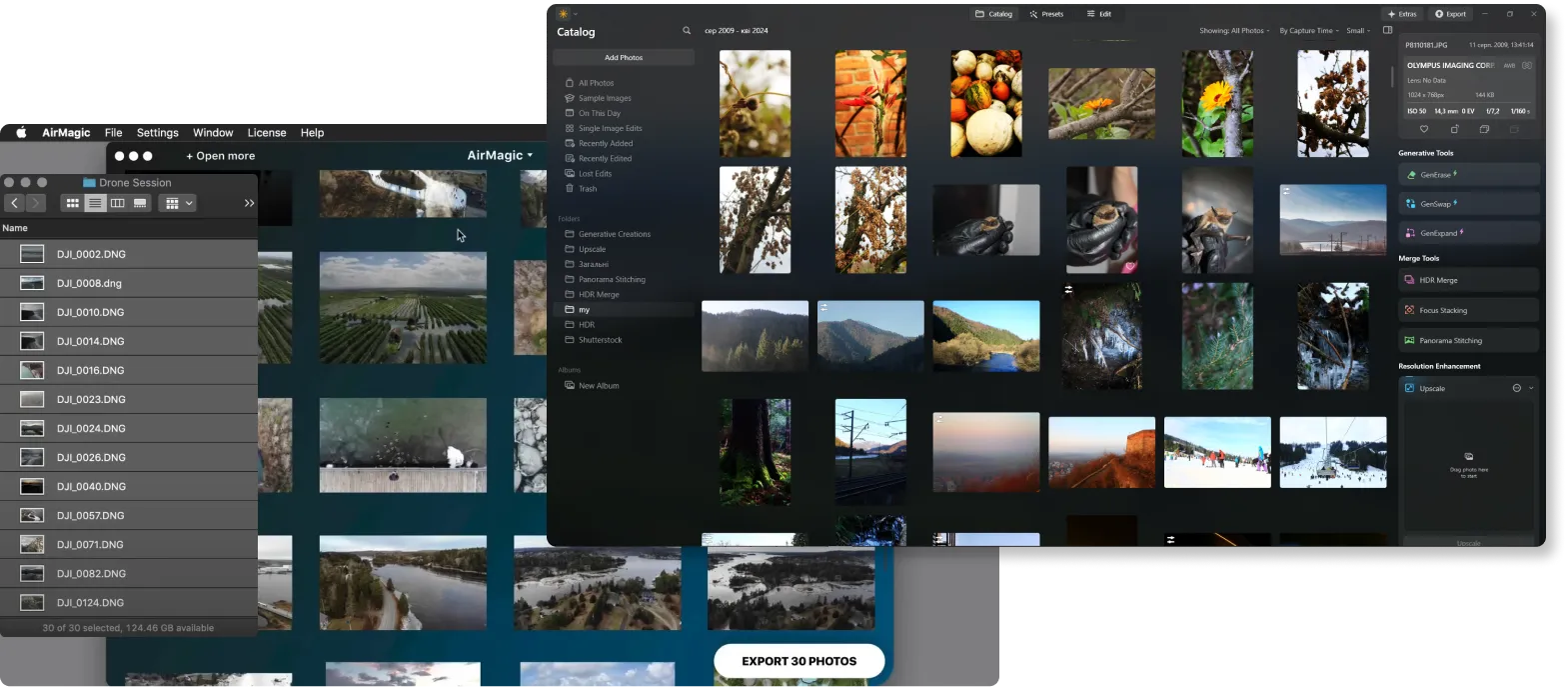This screenshot has width=1568, height=687.
Task: Switch to the Catalog tab
Action: point(994,14)
